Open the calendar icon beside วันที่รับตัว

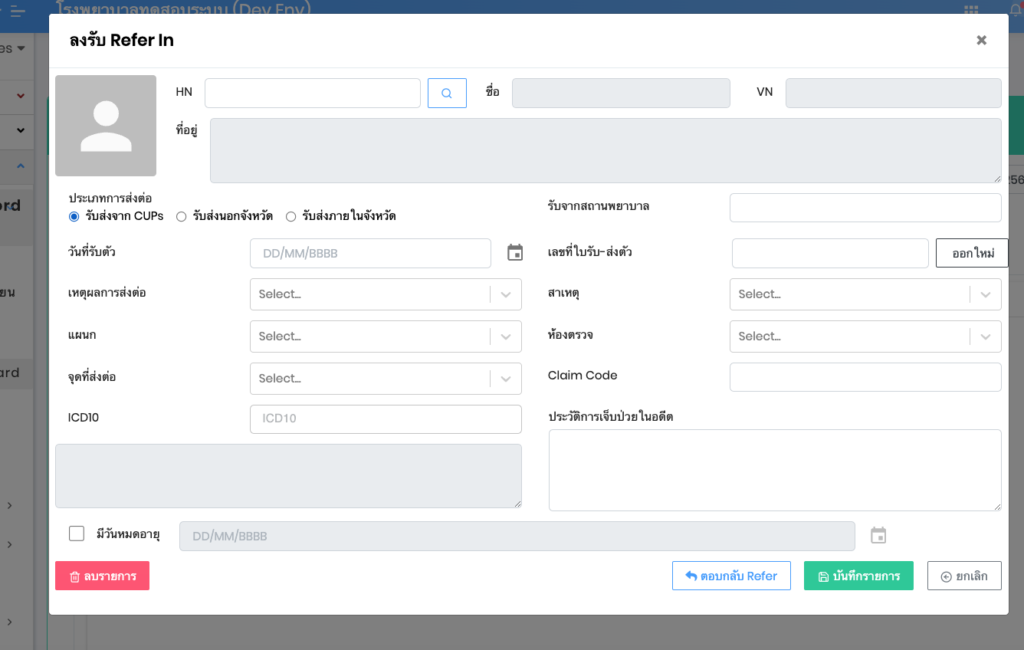click(515, 253)
